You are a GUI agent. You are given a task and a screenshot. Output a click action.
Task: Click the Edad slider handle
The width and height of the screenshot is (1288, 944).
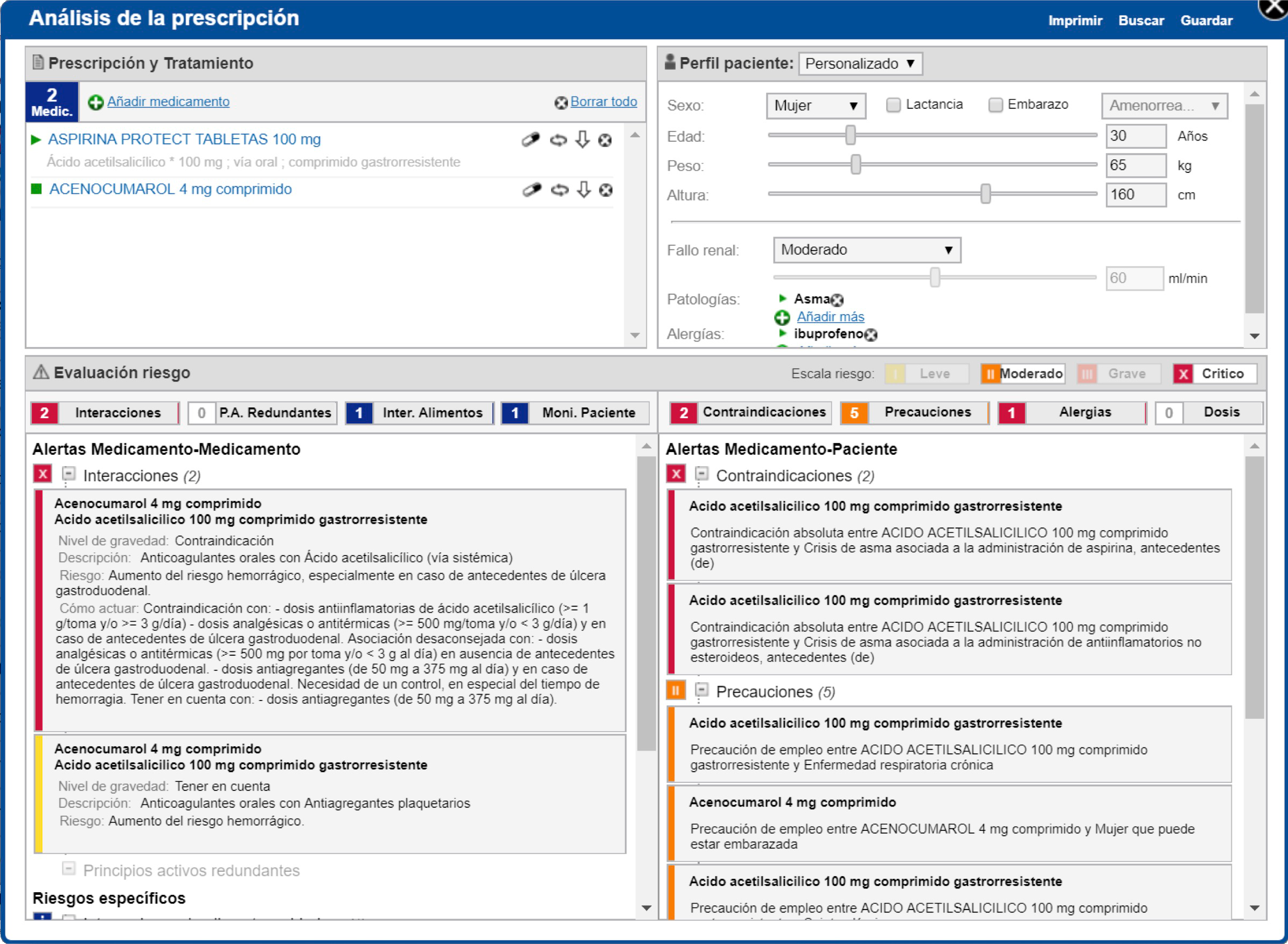pyautogui.click(x=851, y=135)
